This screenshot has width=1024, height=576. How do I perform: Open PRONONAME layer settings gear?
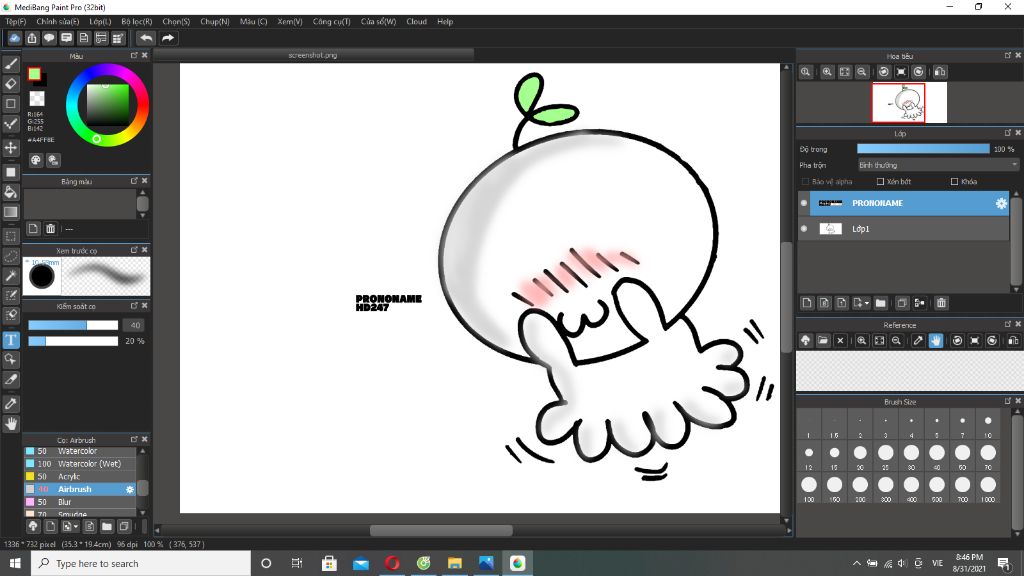tap(1001, 203)
